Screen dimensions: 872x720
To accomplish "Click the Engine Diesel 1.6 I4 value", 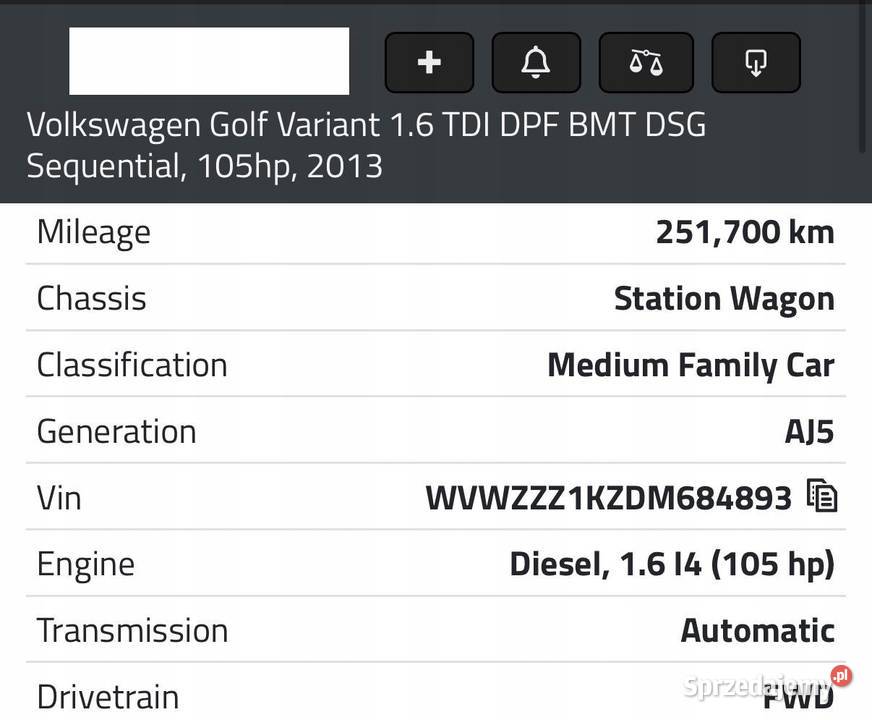I will tap(672, 564).
